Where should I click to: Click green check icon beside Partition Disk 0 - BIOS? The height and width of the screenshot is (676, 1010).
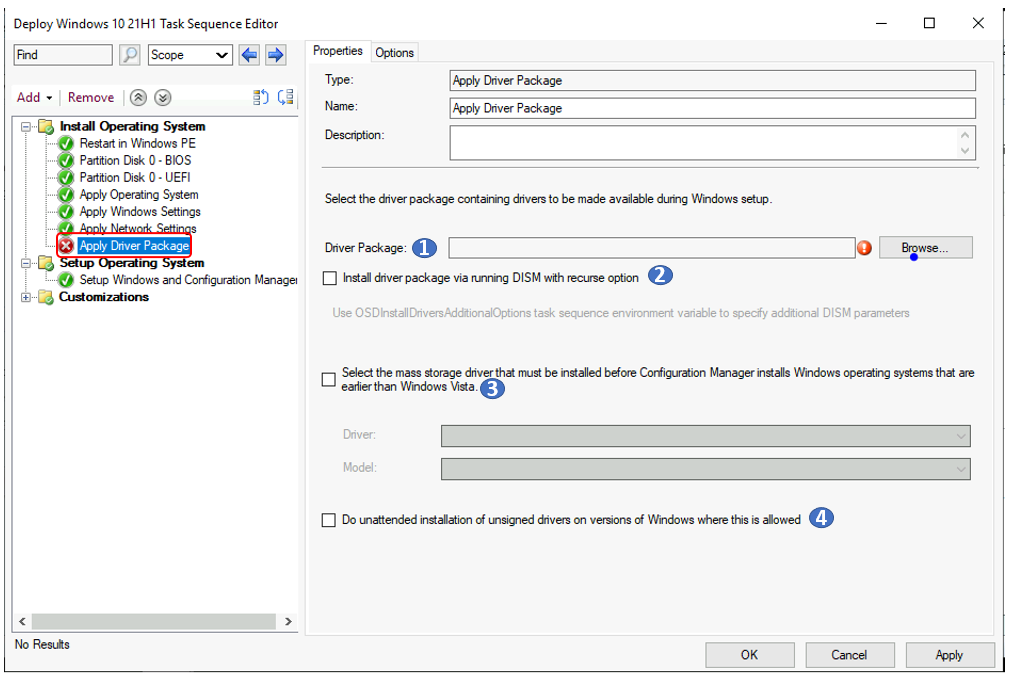[x=66, y=160]
